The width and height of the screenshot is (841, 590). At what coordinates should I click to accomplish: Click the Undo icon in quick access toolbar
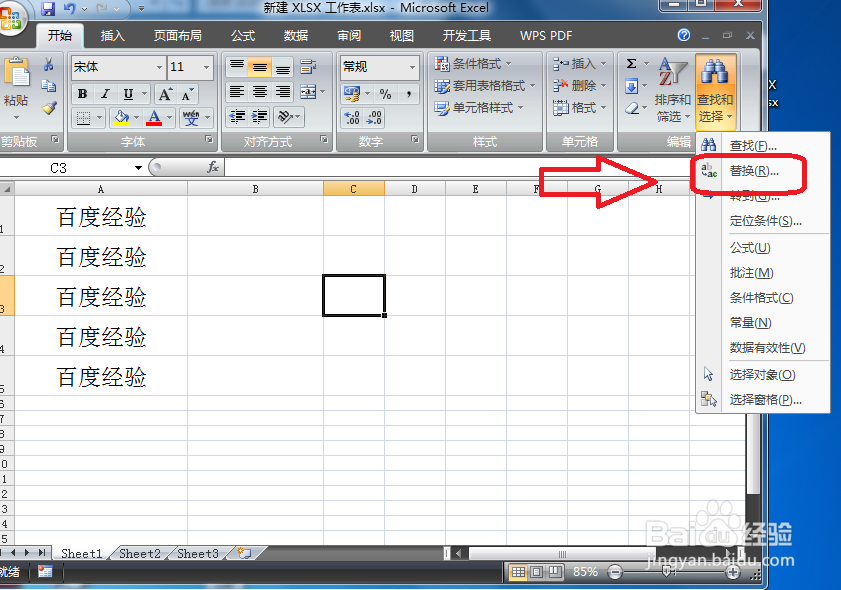point(70,9)
